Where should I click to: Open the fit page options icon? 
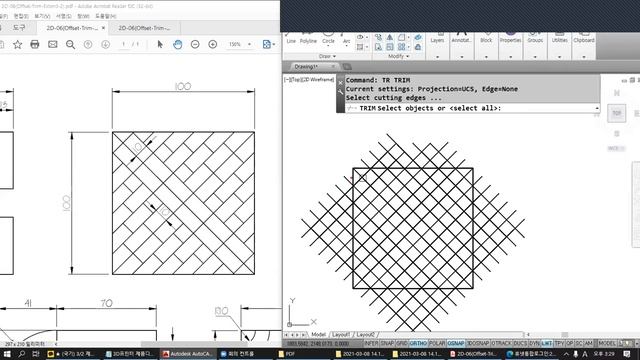(x=267, y=44)
